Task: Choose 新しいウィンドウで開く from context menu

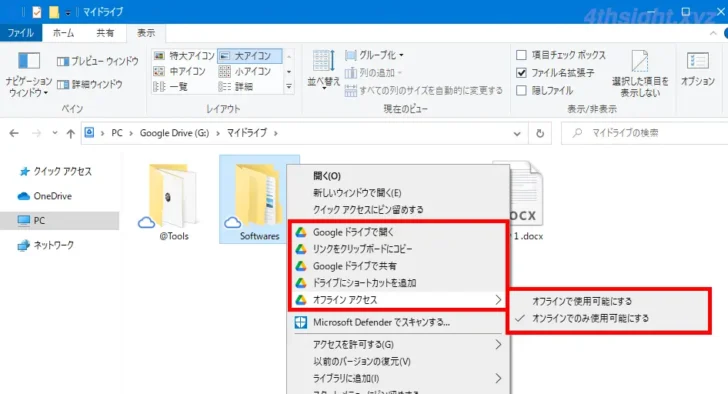Action: (x=398, y=193)
